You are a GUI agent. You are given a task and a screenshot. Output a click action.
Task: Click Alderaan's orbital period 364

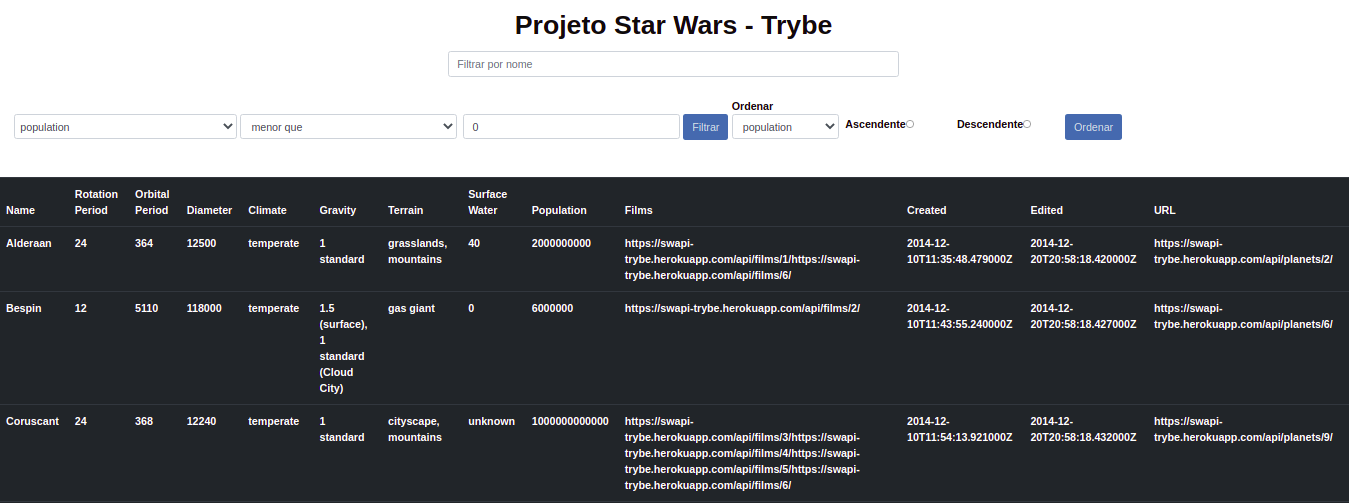tap(144, 243)
